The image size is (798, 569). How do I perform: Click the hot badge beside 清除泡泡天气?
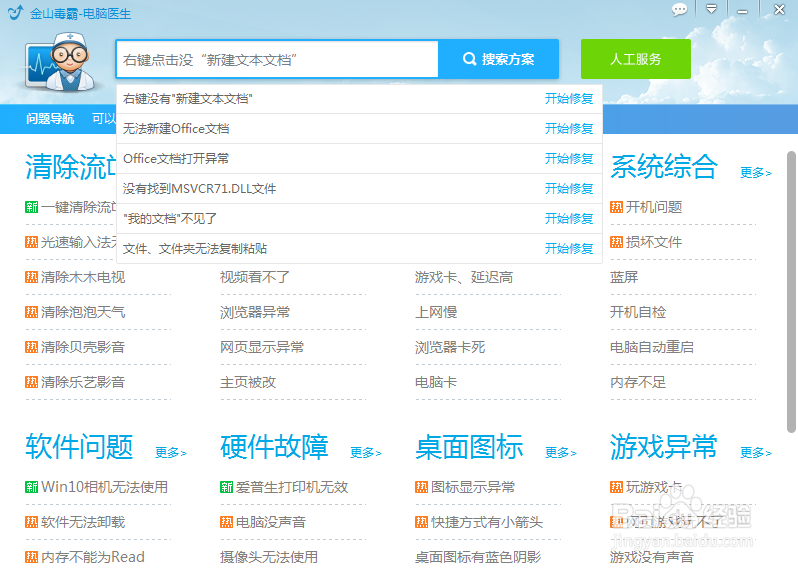32,312
